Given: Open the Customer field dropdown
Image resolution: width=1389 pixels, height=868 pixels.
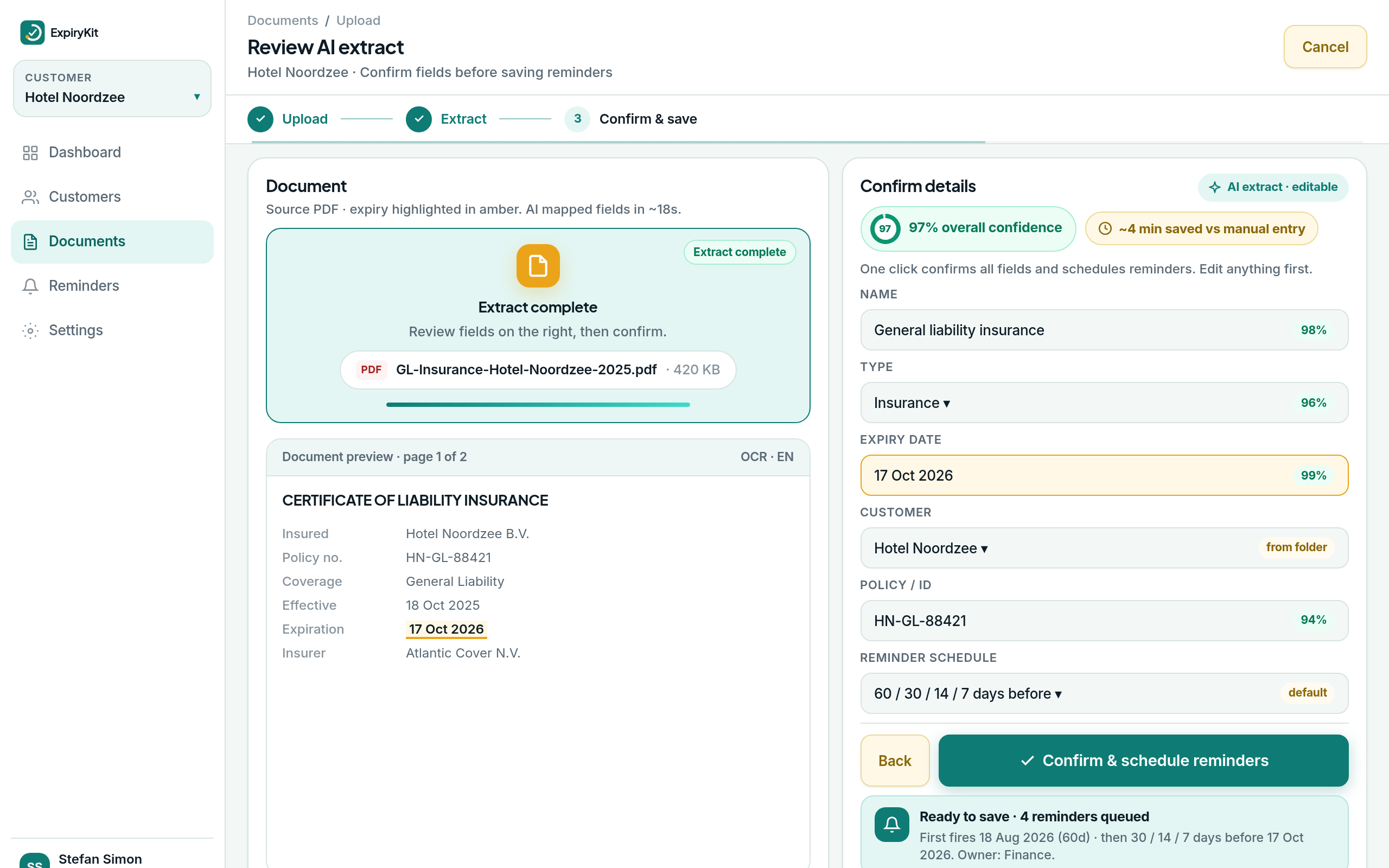Looking at the screenshot, I should [1104, 548].
